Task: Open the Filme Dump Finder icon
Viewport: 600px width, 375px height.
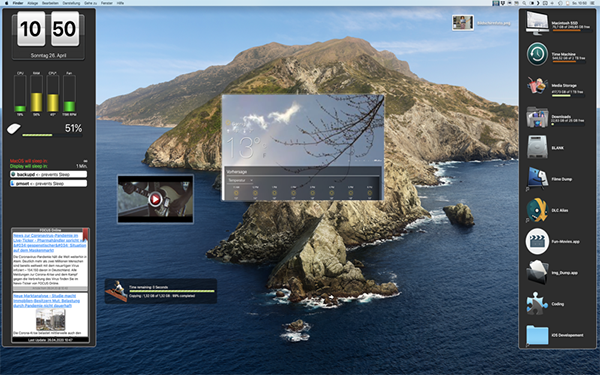Action: tap(537, 179)
